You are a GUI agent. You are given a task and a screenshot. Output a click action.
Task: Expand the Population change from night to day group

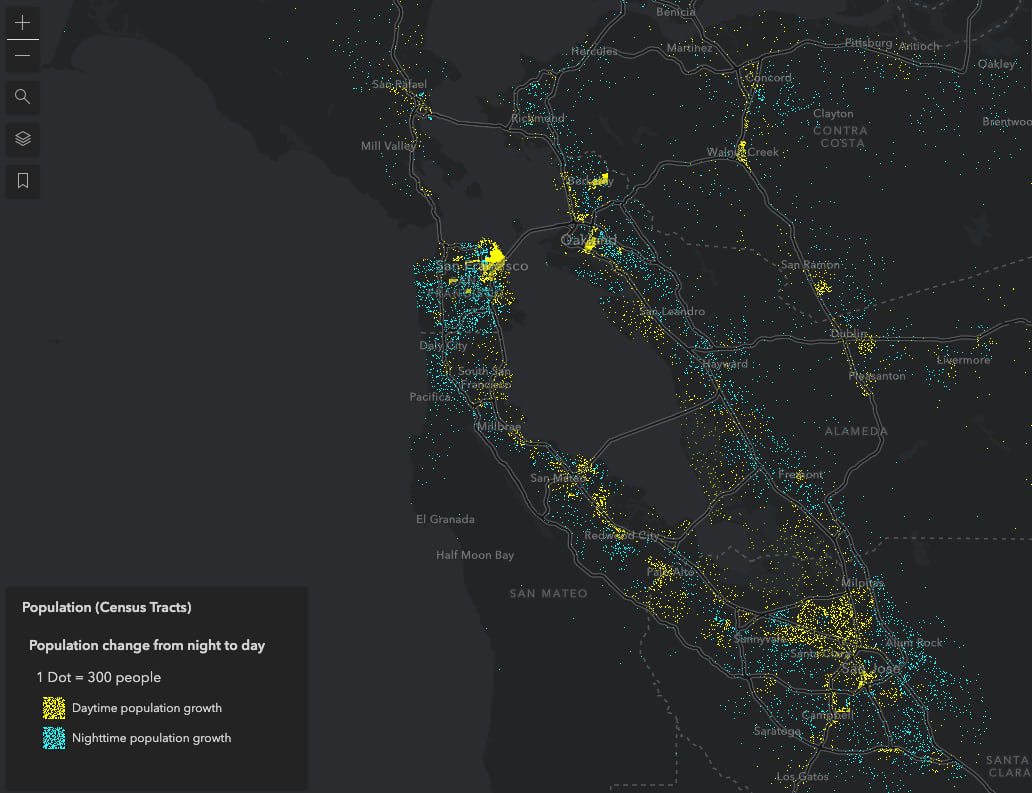tap(146, 645)
